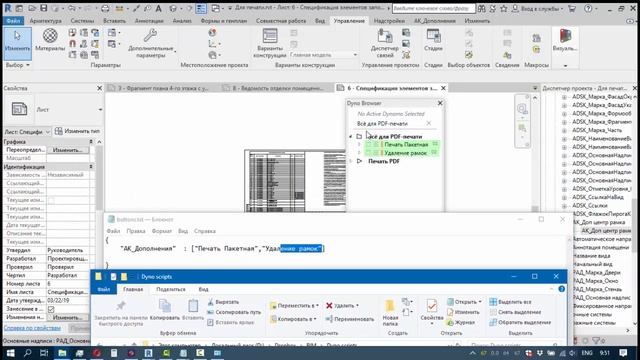Open File Explorer from the taskbar

coord(62,353)
